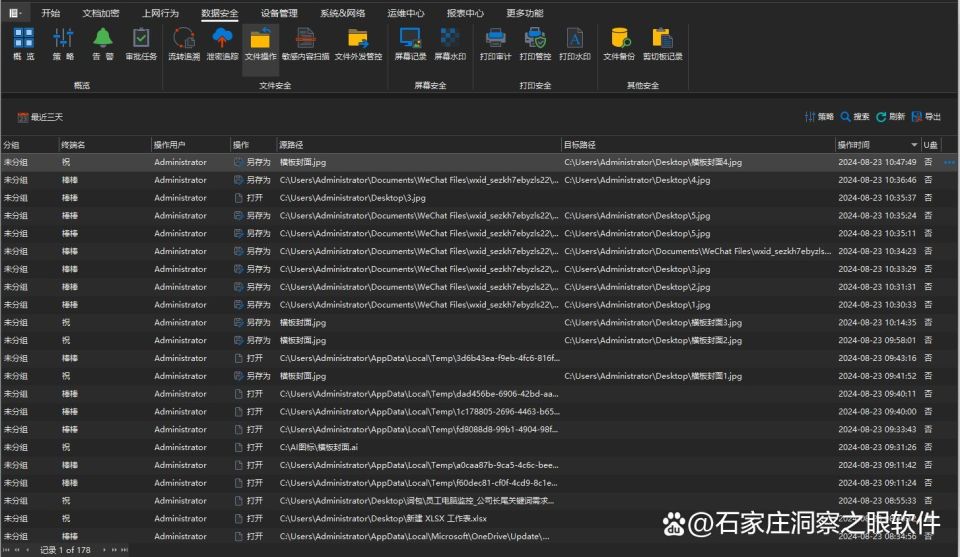Viewport: 960px width, 557px height.
Task: Switch to the 文档加密 tab
Action: [x=100, y=13]
